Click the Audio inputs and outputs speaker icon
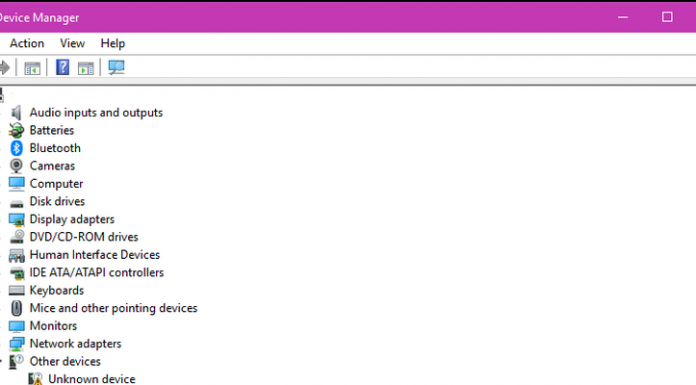The width and height of the screenshot is (696, 385). point(16,113)
